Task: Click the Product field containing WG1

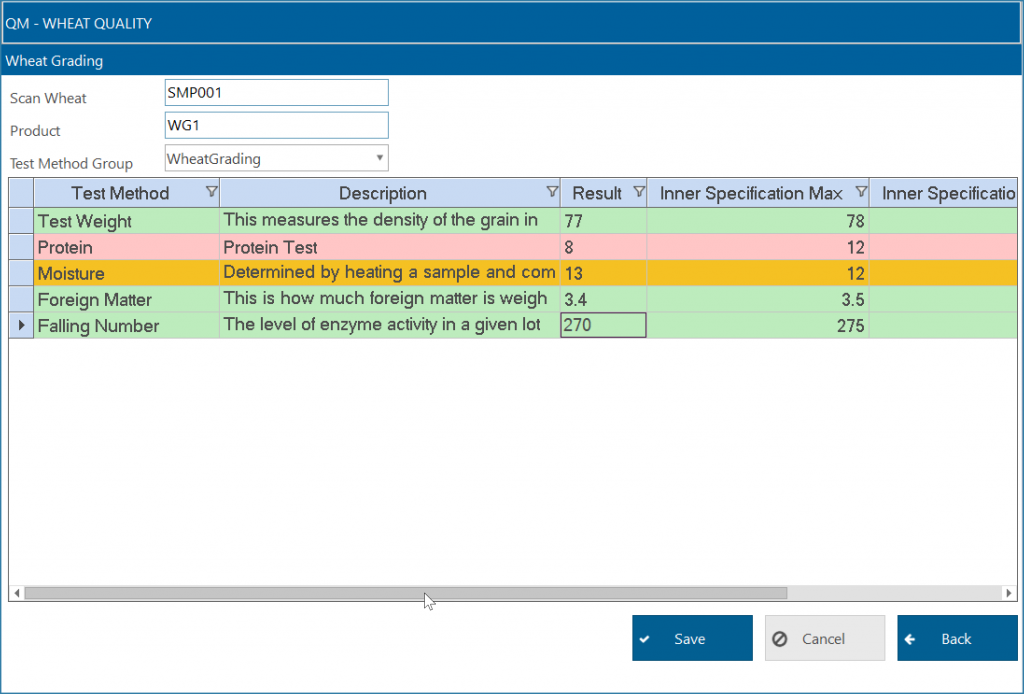Action: click(x=276, y=125)
